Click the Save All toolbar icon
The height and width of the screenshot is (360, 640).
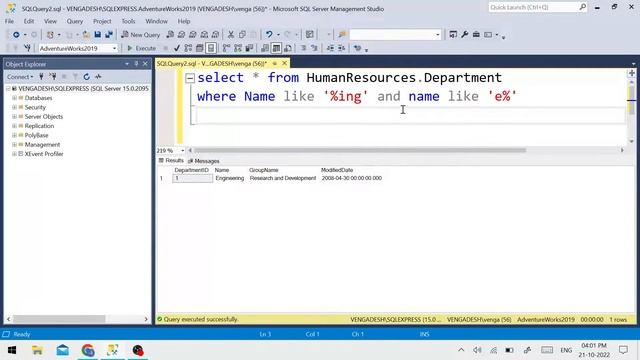(x=109, y=35)
